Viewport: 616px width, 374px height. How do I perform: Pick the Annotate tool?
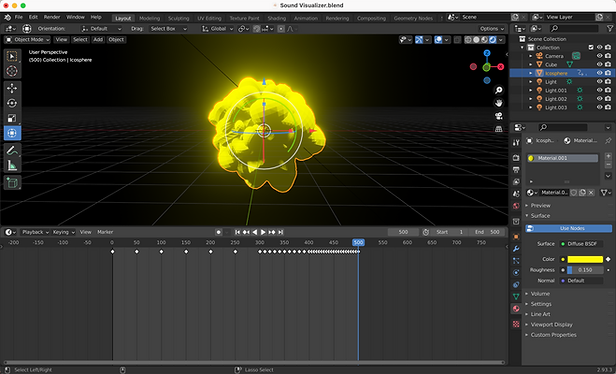(12, 150)
